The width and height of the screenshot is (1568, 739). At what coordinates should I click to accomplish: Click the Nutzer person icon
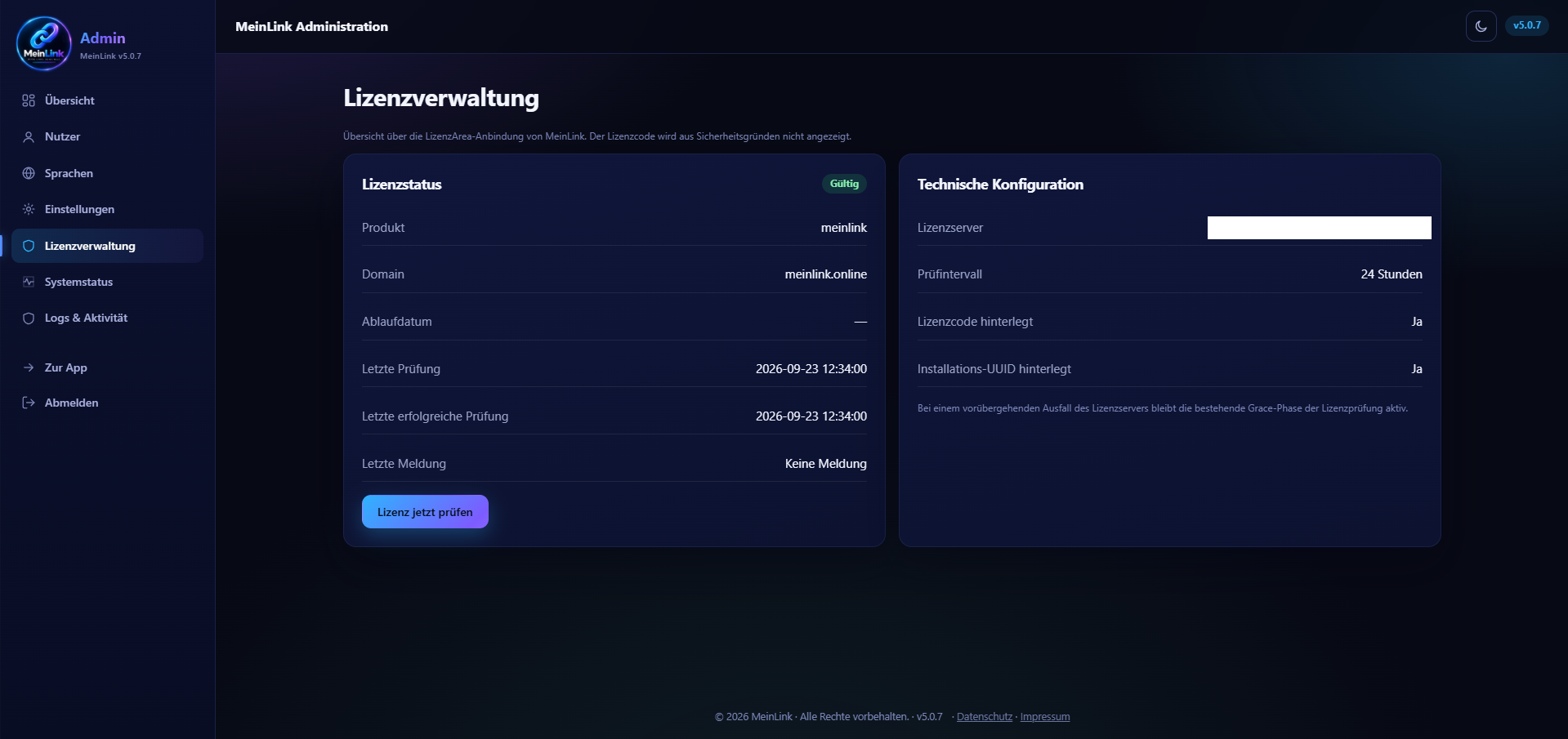click(29, 137)
